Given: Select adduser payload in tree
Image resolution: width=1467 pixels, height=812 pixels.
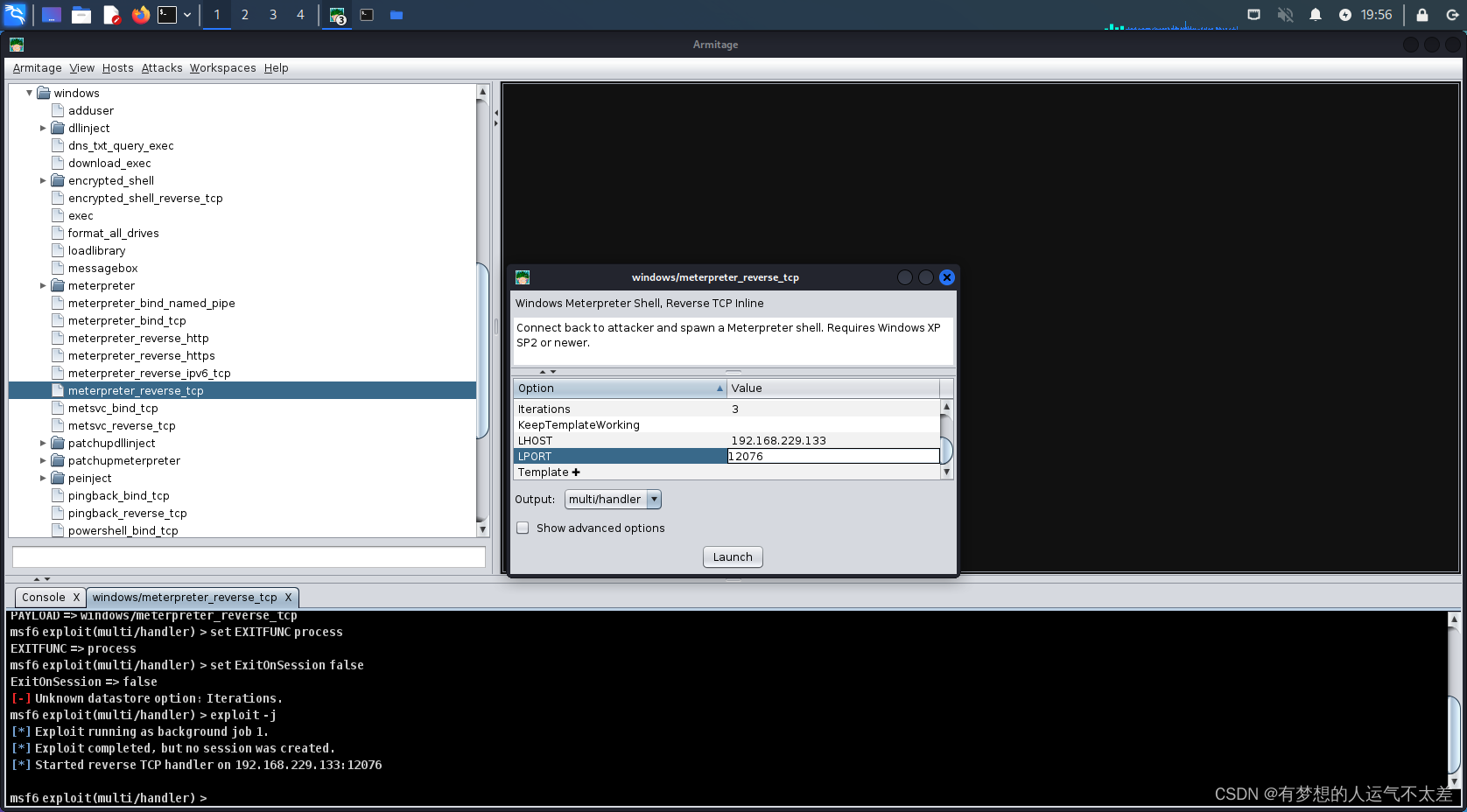Looking at the screenshot, I should [91, 110].
